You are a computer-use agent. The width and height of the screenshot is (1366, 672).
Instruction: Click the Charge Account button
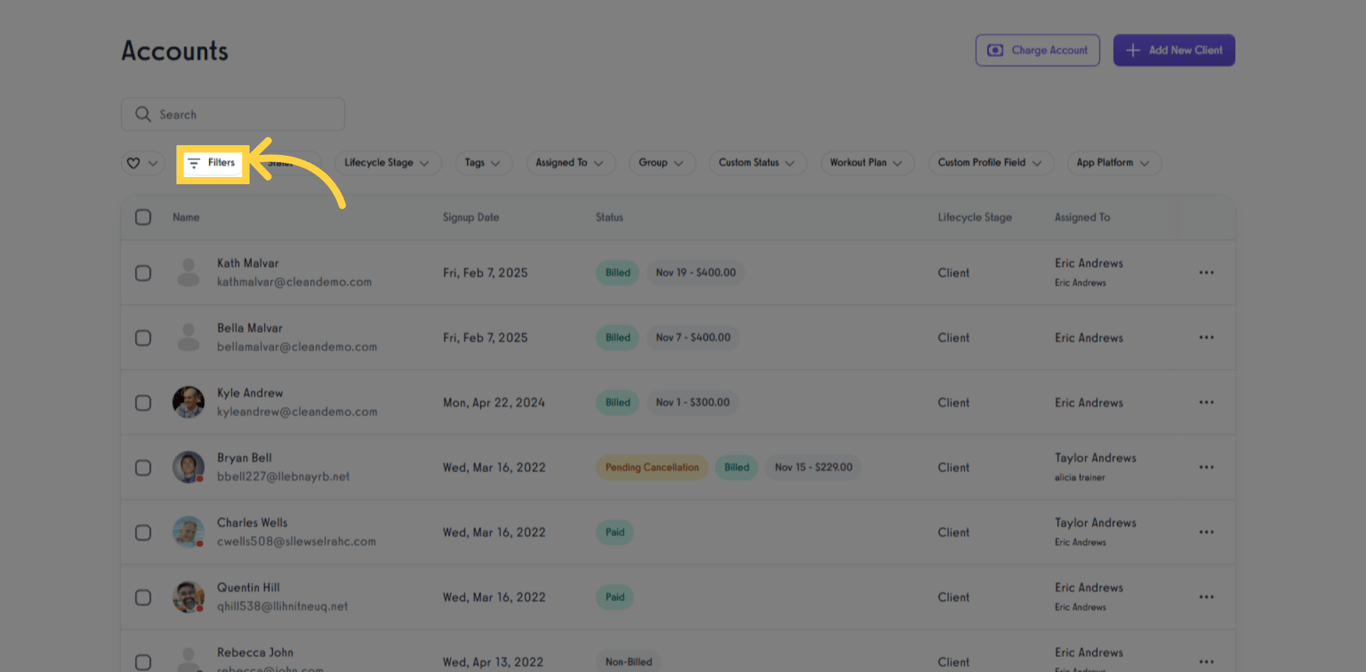[x=1037, y=50]
